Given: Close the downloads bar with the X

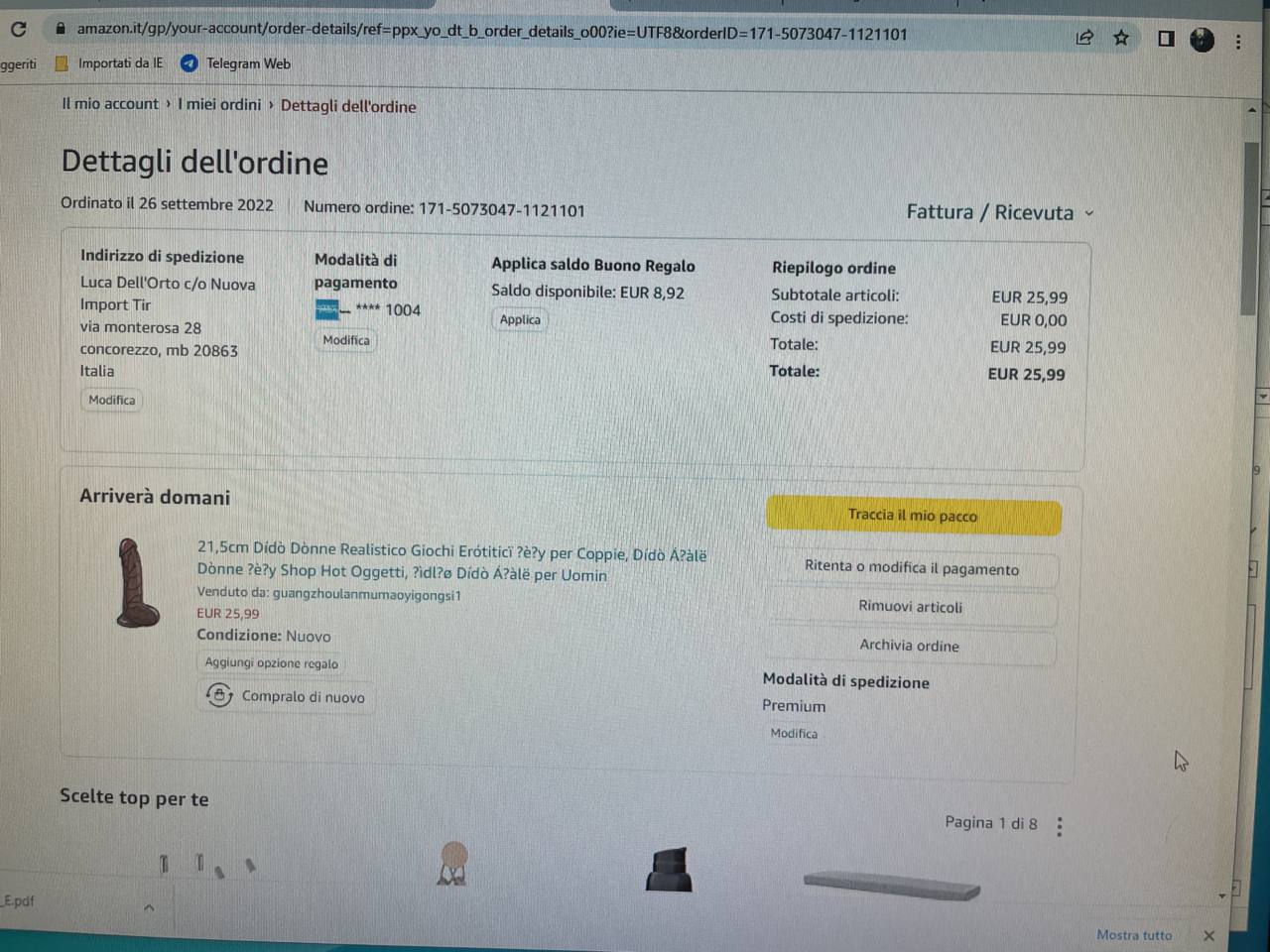Looking at the screenshot, I should [1208, 935].
